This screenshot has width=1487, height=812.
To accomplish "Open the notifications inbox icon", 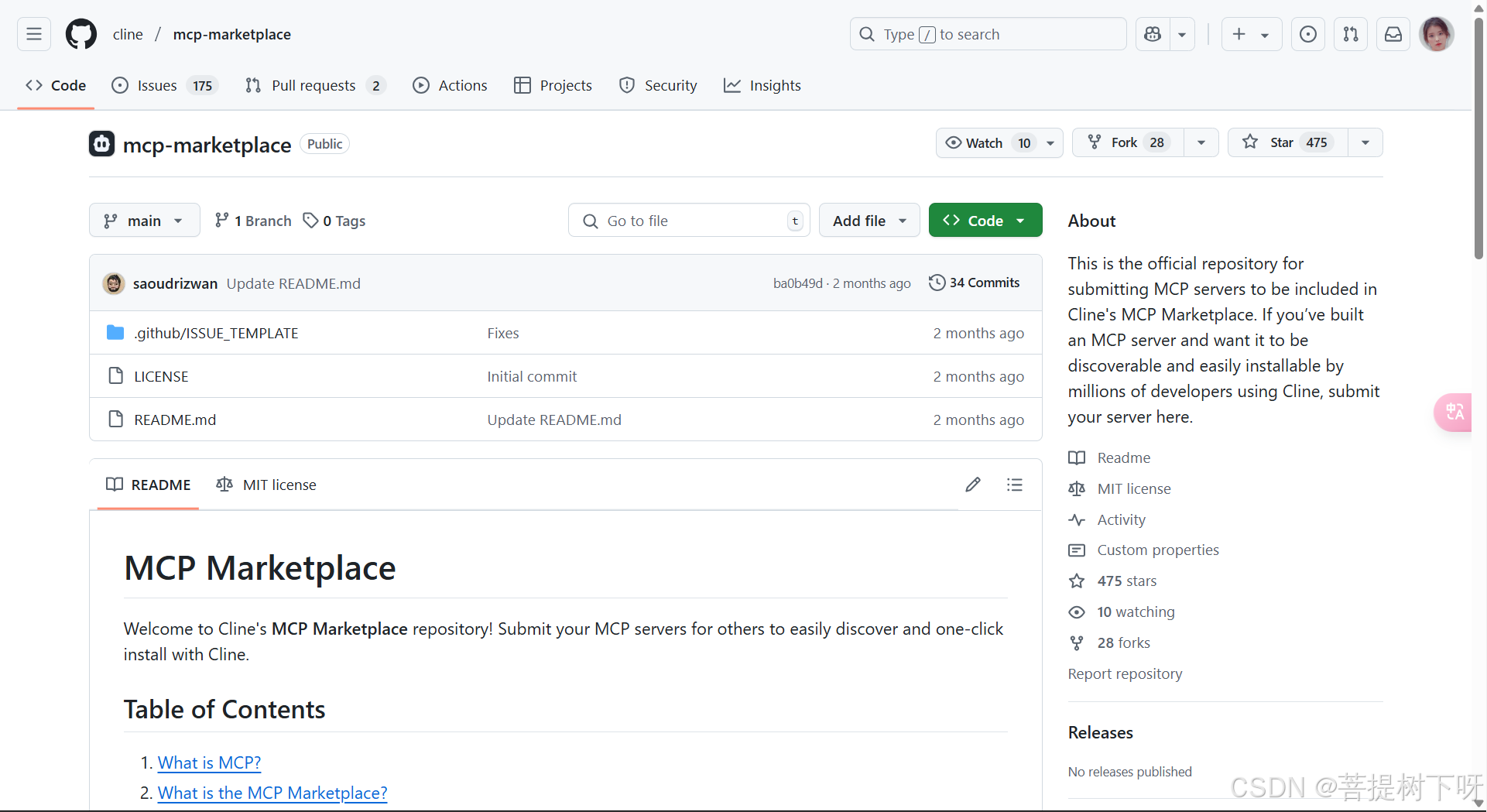I will point(1393,34).
